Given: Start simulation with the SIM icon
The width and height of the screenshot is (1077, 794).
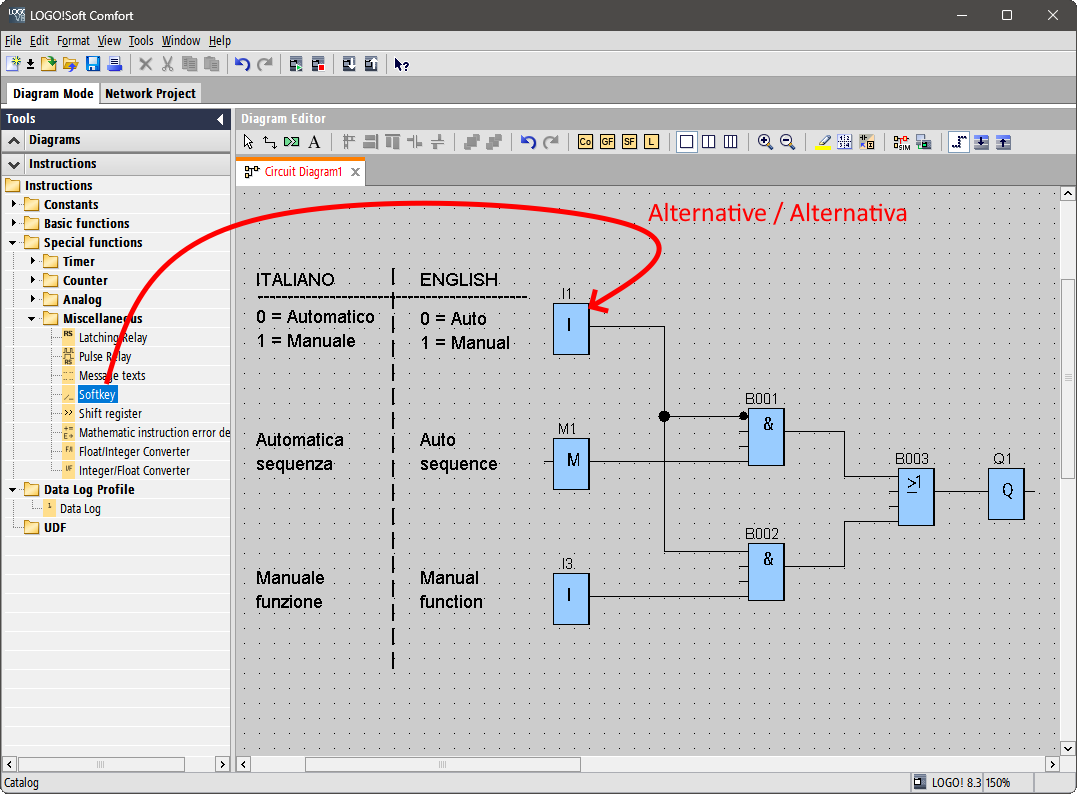Looking at the screenshot, I should pos(902,142).
